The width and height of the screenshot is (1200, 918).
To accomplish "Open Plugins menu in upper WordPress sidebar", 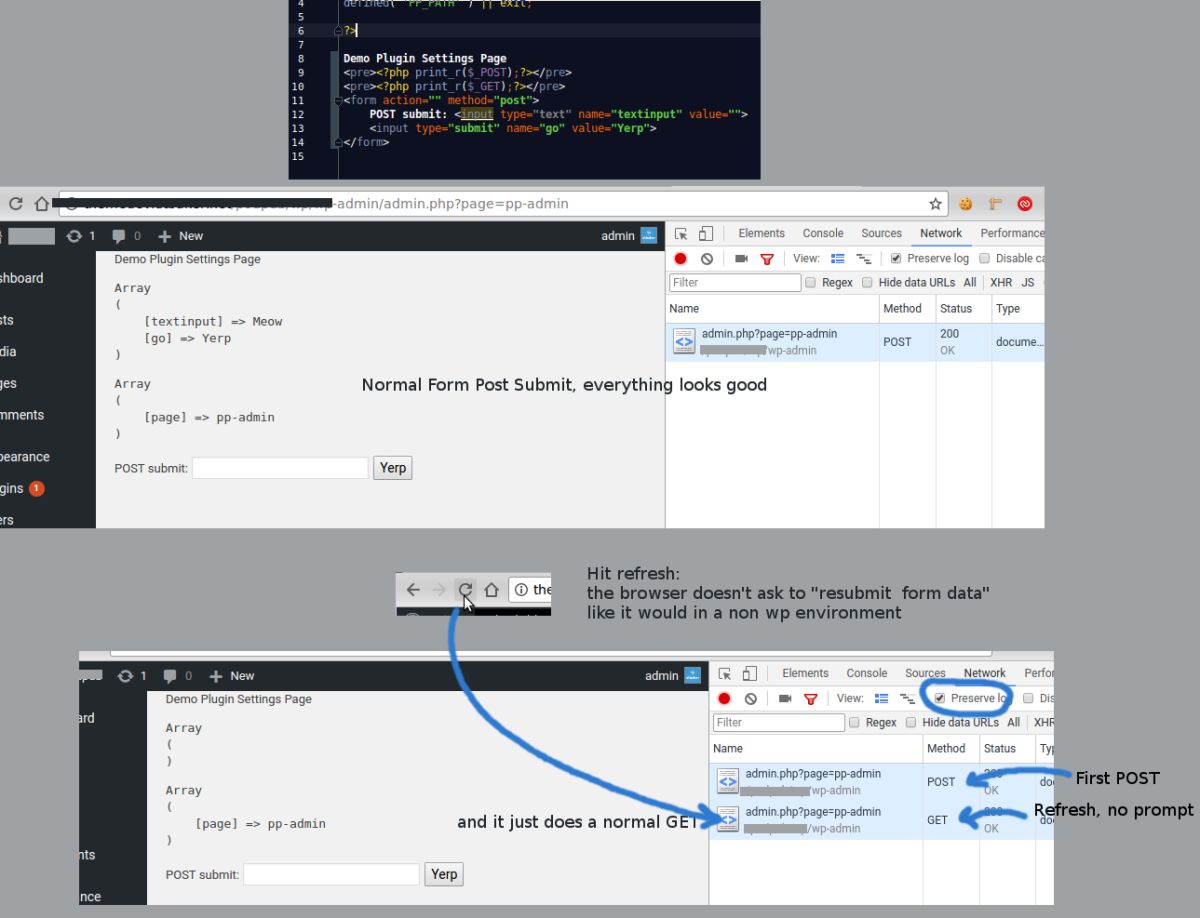I will 22,488.
